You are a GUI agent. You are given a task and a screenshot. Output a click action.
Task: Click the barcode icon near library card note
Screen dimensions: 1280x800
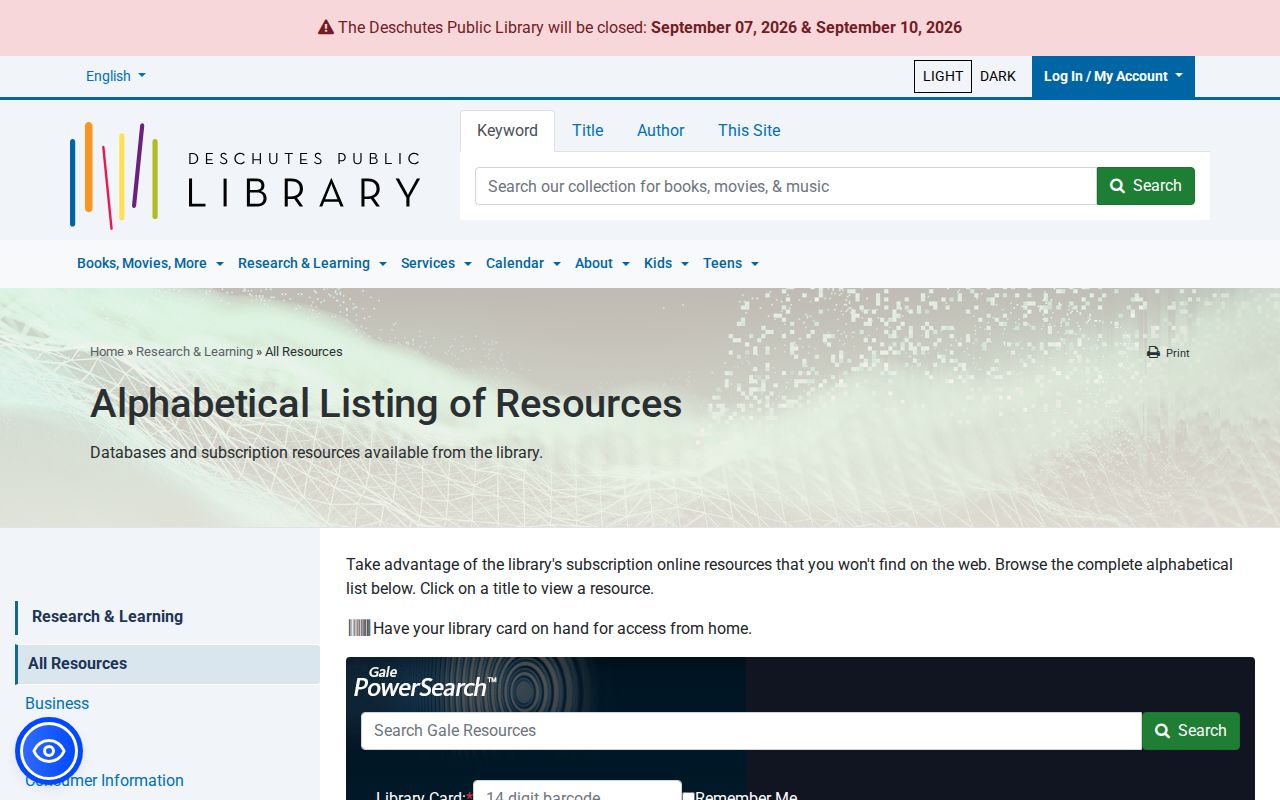pos(359,628)
